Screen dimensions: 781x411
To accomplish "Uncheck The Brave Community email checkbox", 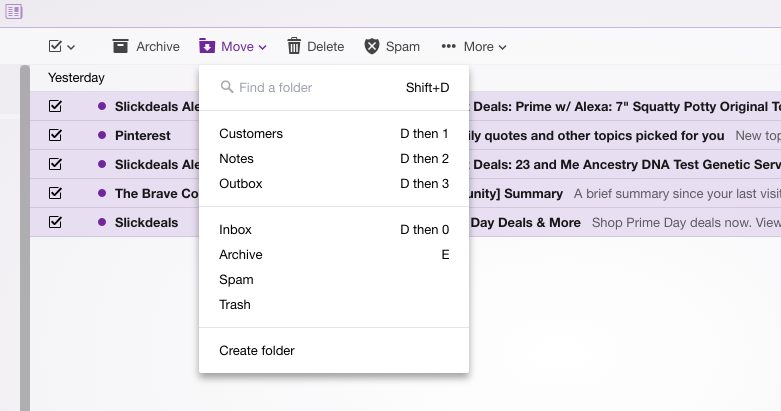I will (55, 193).
